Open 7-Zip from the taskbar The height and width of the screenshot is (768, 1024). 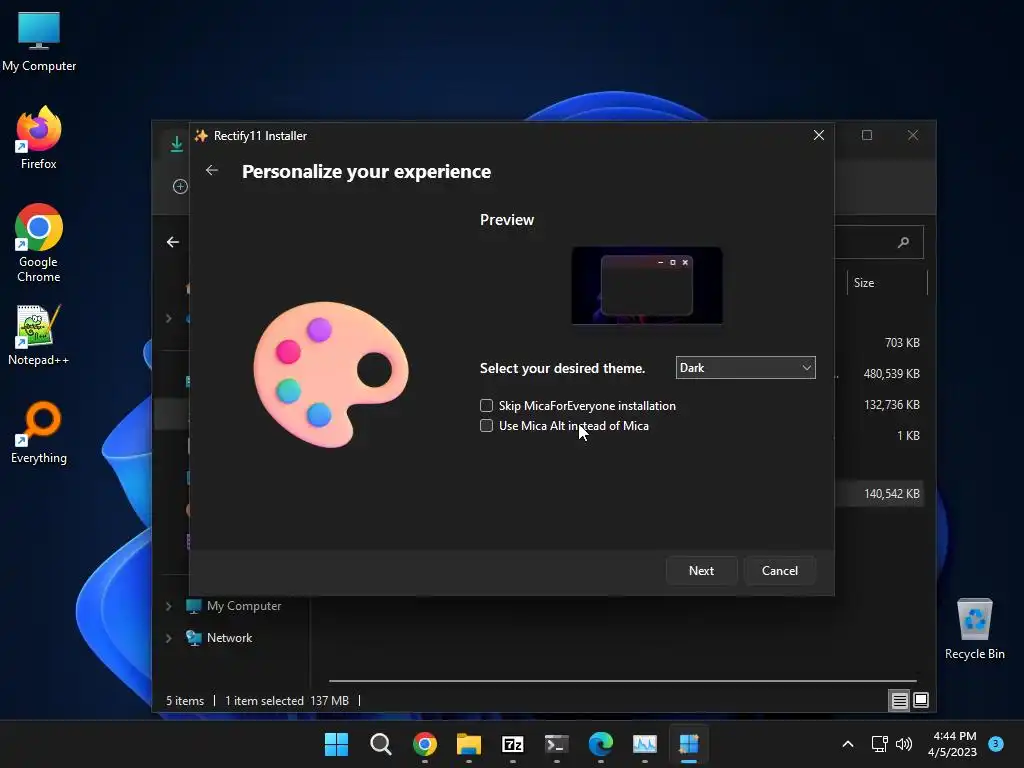click(x=513, y=744)
